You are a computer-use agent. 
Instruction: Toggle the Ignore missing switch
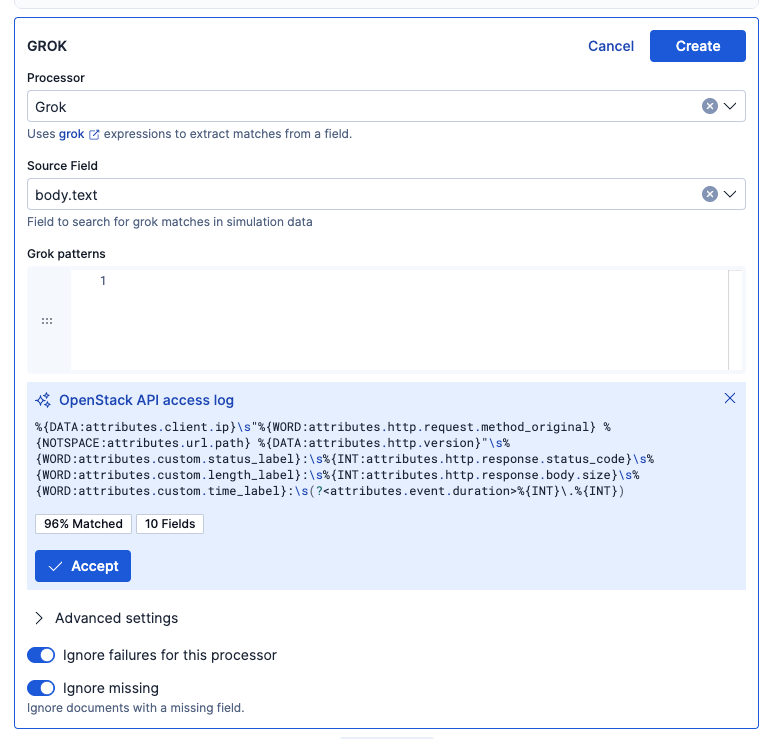tap(41, 688)
